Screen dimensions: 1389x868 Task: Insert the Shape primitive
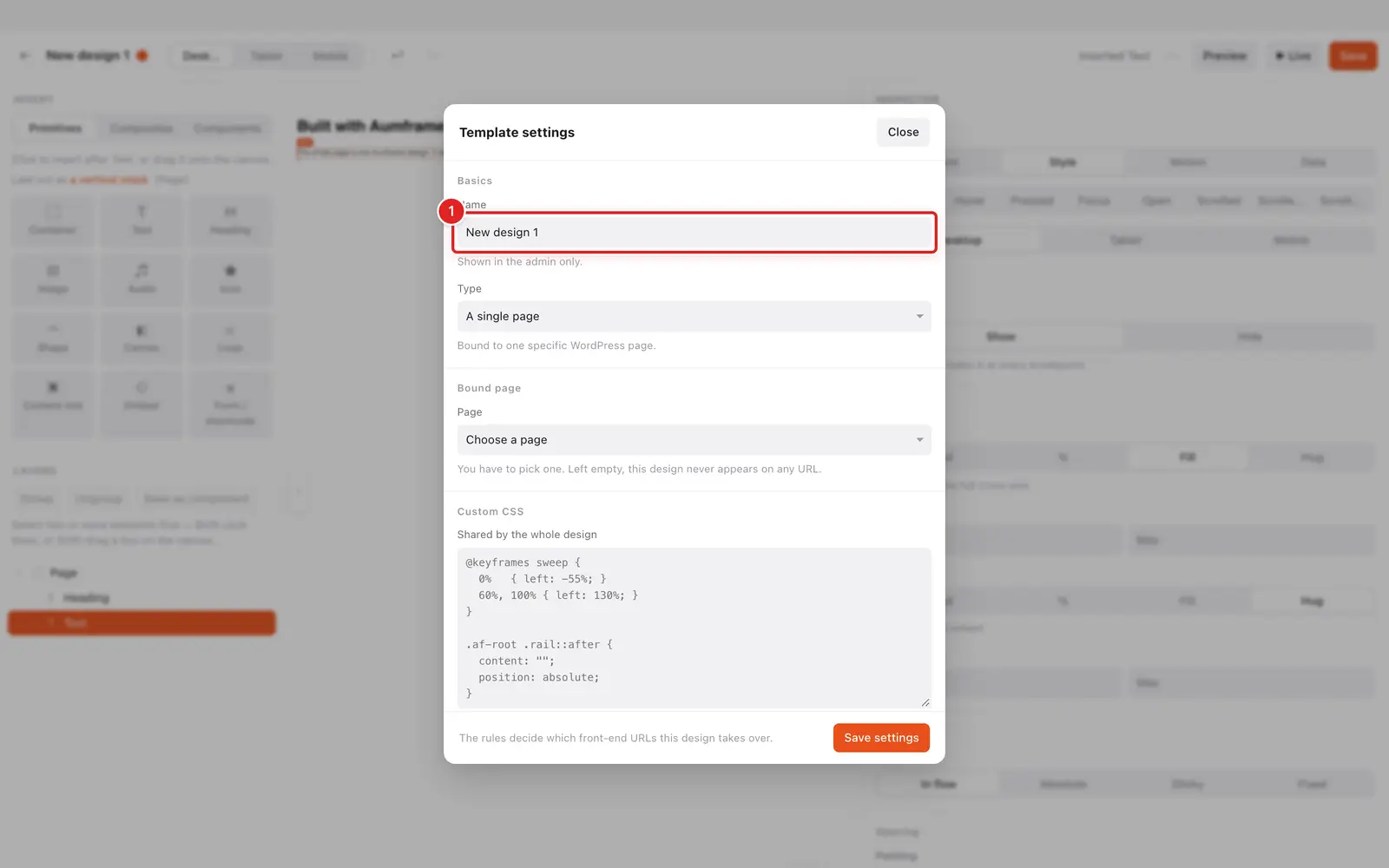click(53, 339)
